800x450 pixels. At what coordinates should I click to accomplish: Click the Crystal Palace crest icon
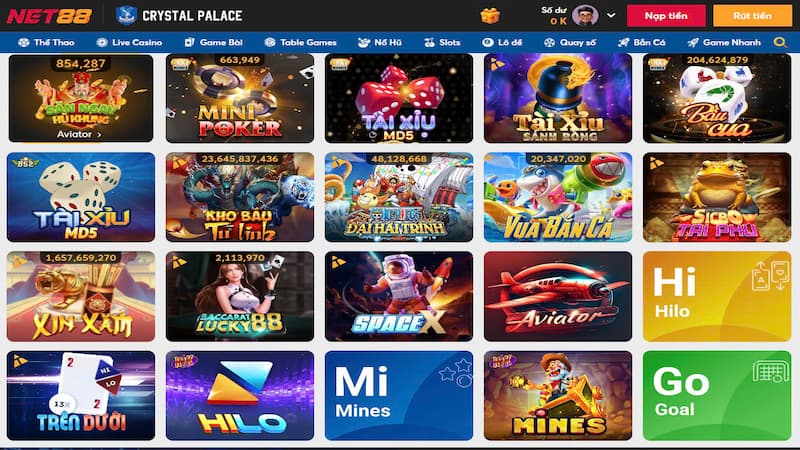pos(126,15)
